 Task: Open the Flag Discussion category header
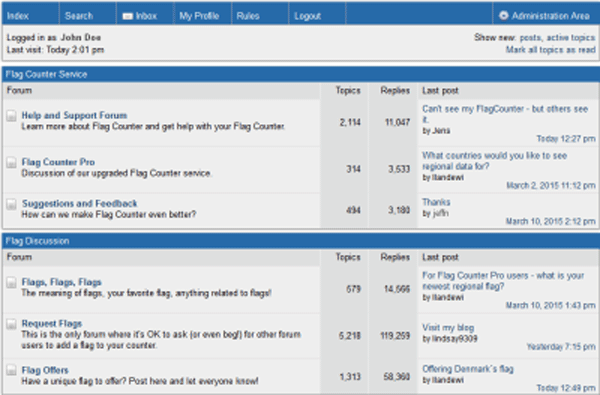pyautogui.click(x=37, y=241)
